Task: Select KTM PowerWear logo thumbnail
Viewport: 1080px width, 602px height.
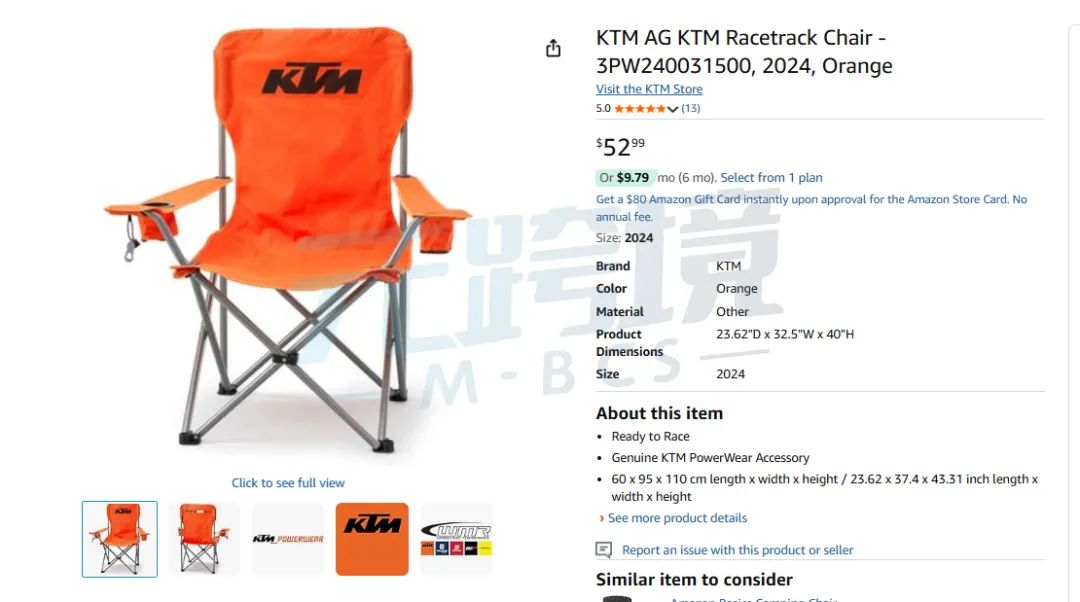Action: (x=288, y=539)
